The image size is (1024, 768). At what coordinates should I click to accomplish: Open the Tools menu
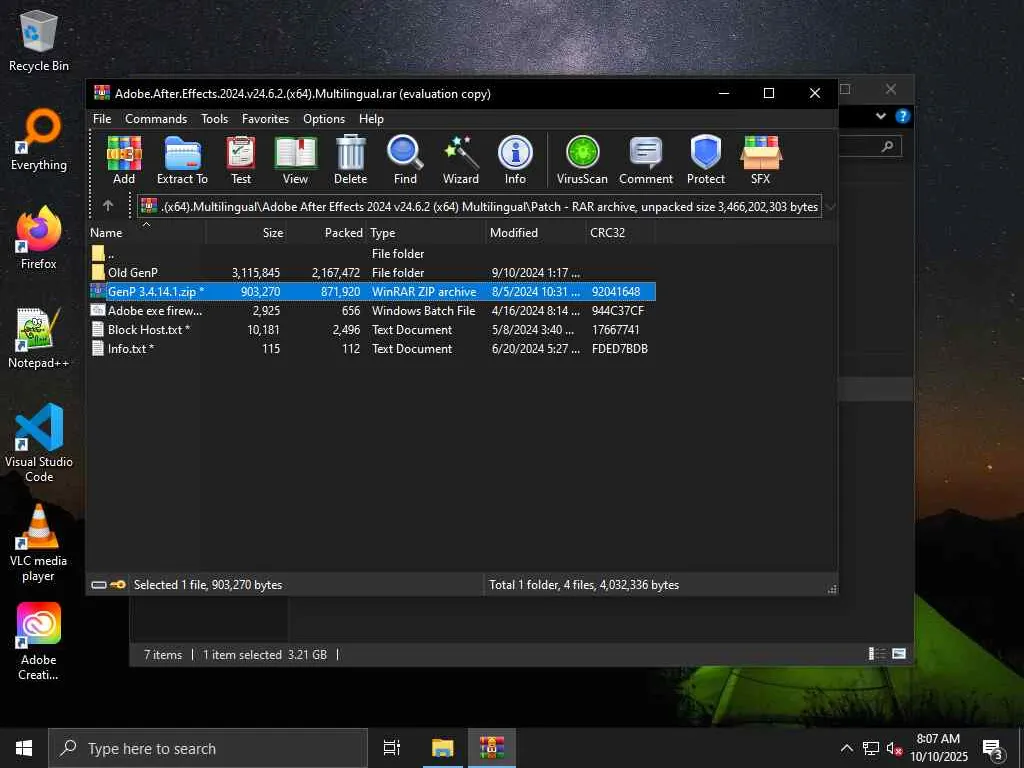(214, 119)
